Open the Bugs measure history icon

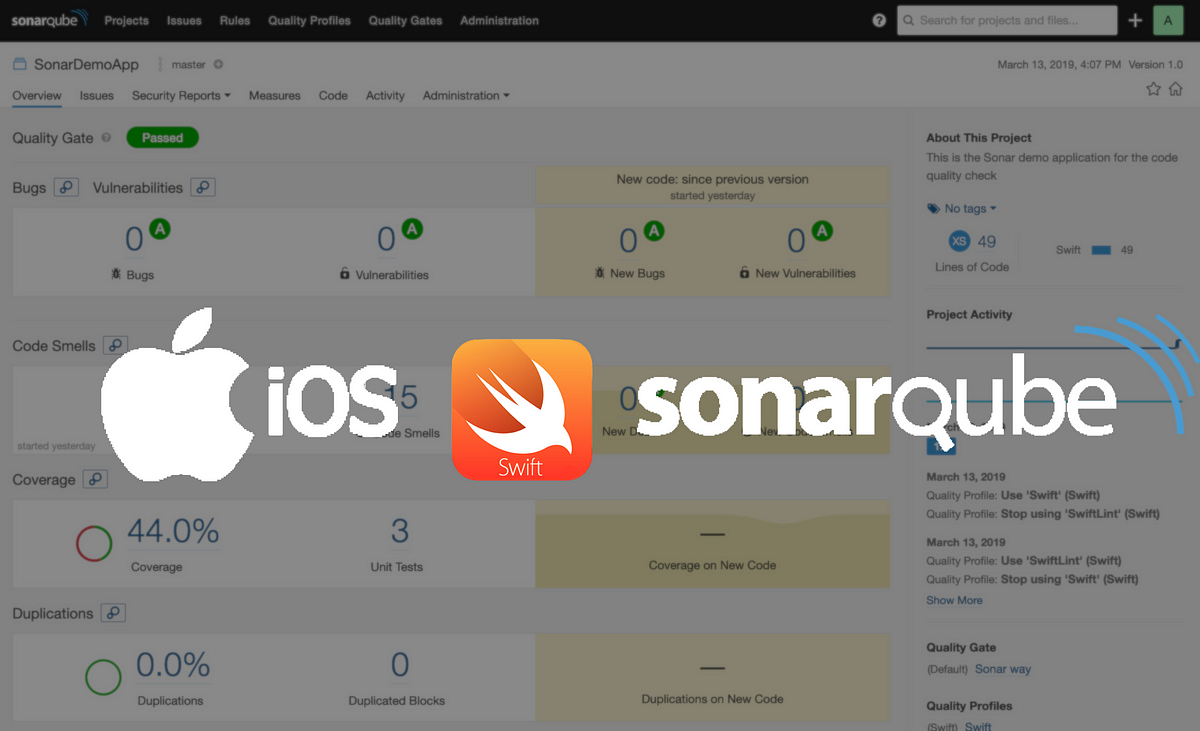66,187
